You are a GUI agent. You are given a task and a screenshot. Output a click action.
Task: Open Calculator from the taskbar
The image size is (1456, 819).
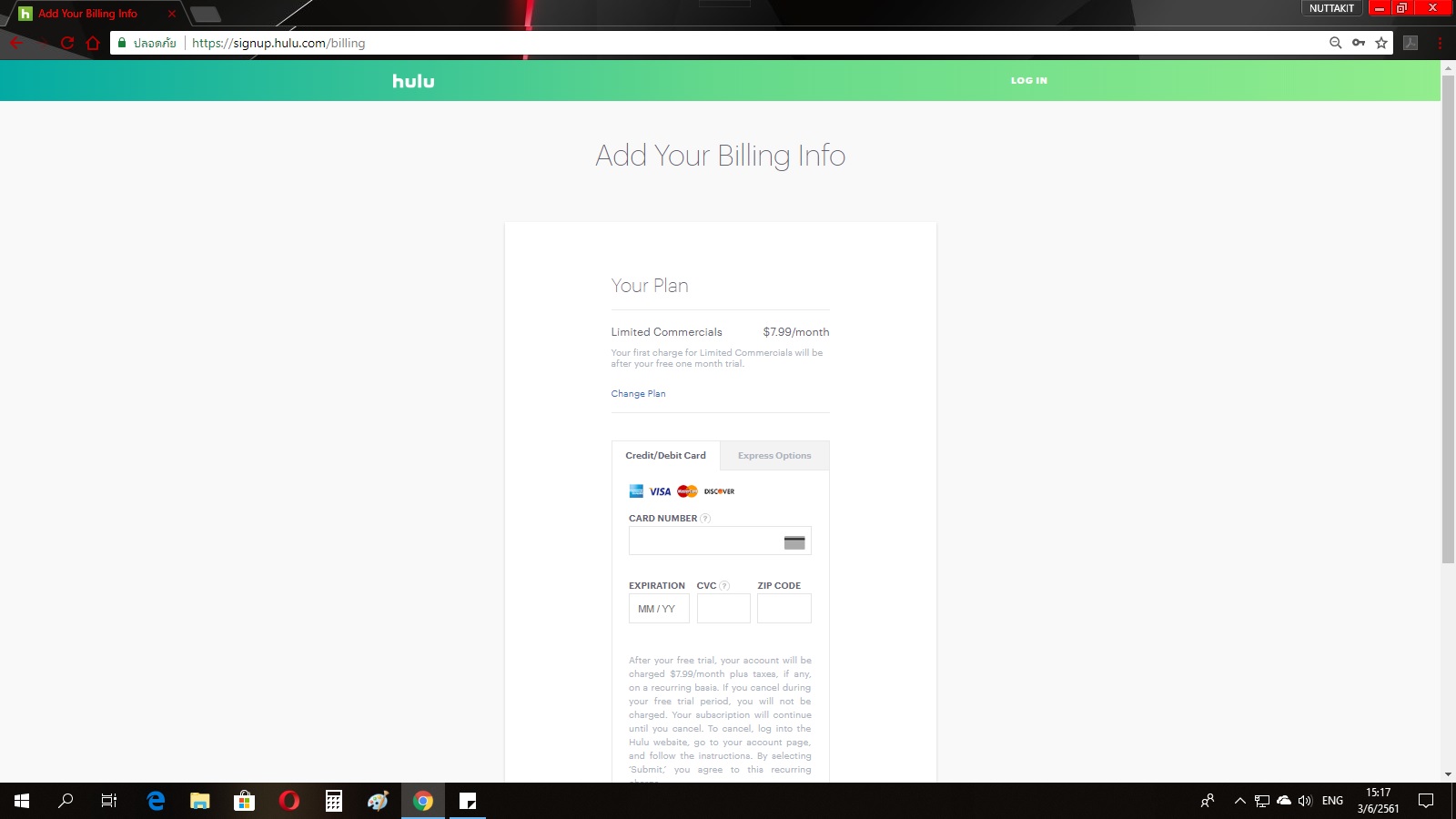[x=334, y=801]
